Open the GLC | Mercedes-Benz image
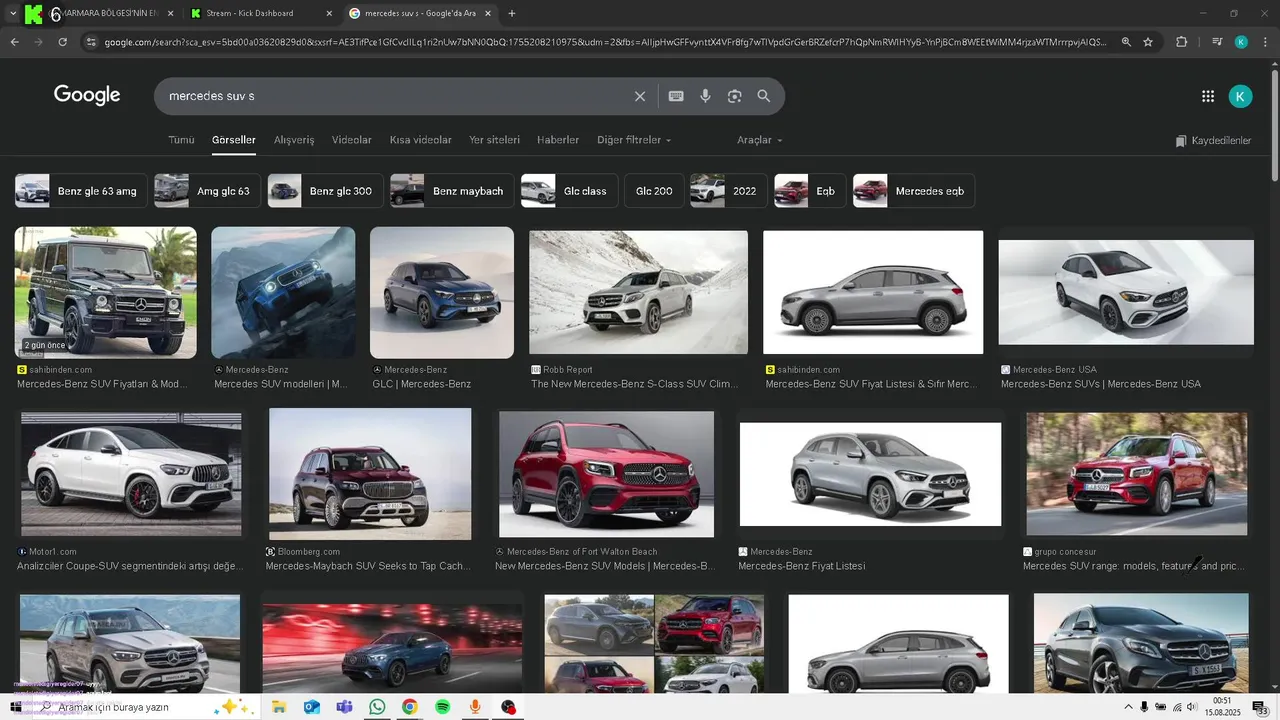The image size is (1280, 720). click(442, 292)
